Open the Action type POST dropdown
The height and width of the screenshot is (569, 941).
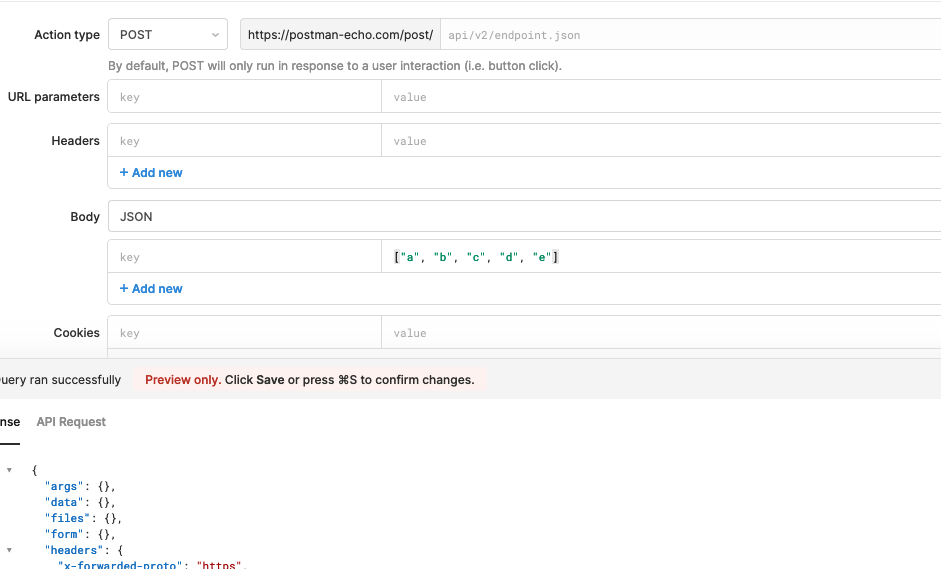coord(168,34)
